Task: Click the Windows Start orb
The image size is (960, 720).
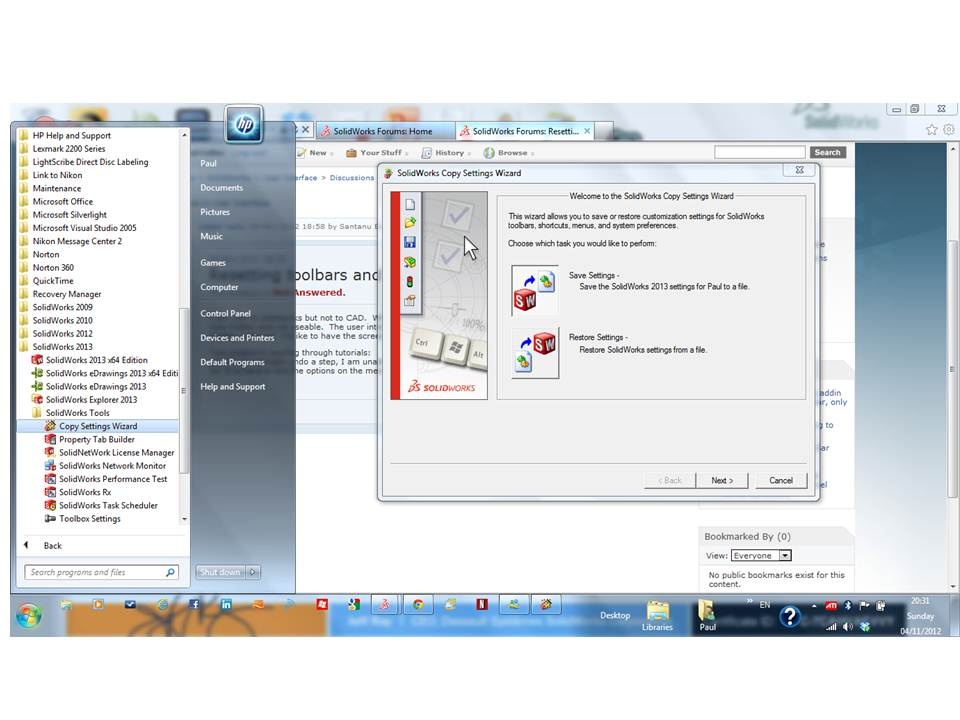Action: (29, 615)
